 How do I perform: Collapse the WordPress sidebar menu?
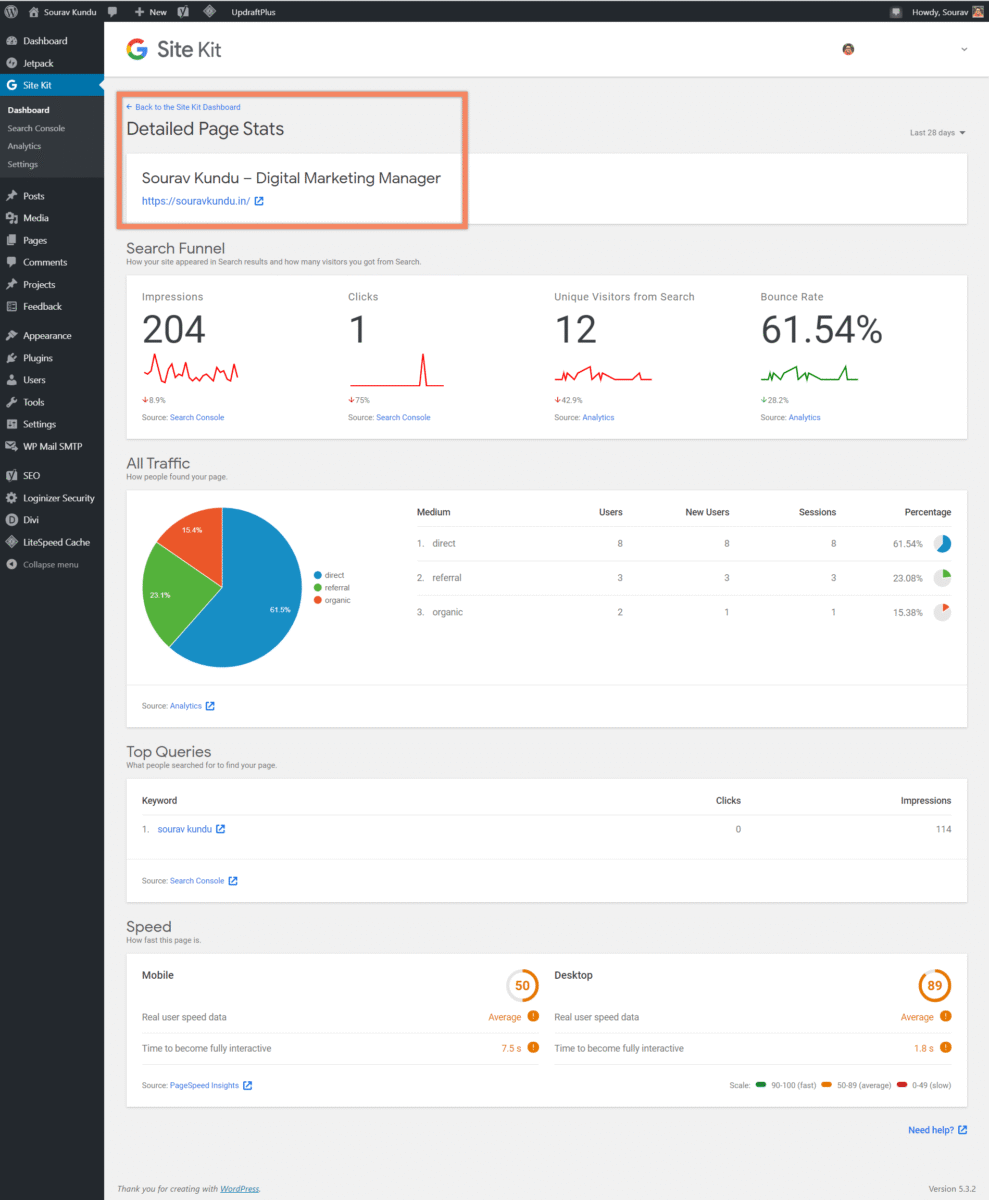[50, 565]
